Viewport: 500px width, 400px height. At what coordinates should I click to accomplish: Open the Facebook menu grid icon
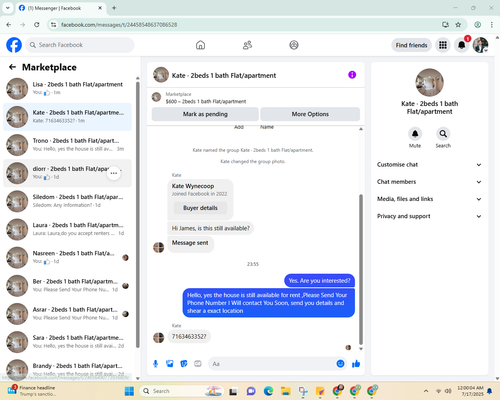coord(443,45)
